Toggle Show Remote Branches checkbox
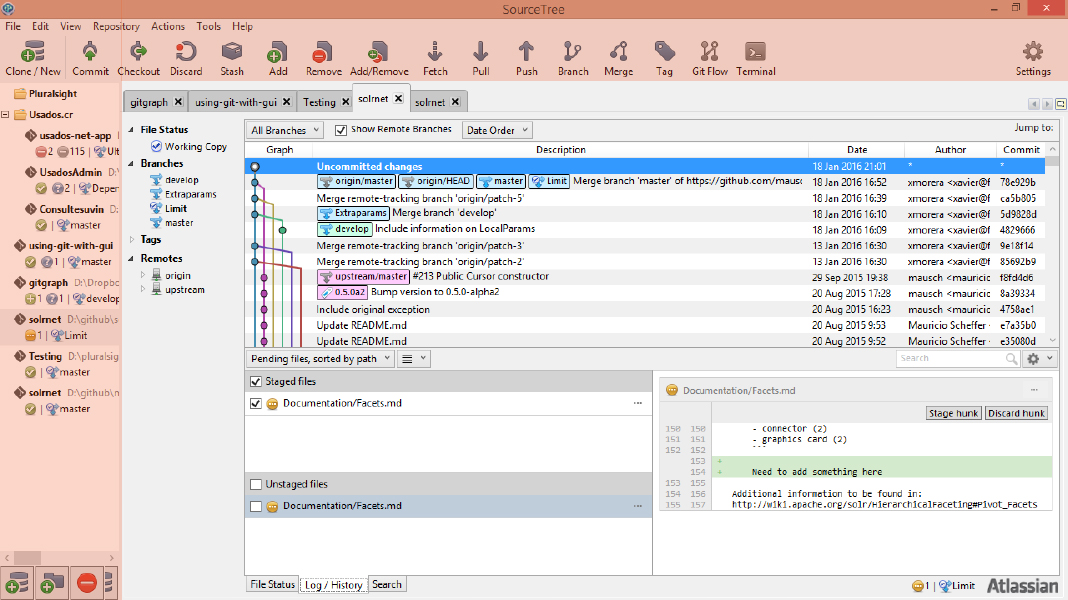Viewport: 1068px width, 600px height. 341,130
